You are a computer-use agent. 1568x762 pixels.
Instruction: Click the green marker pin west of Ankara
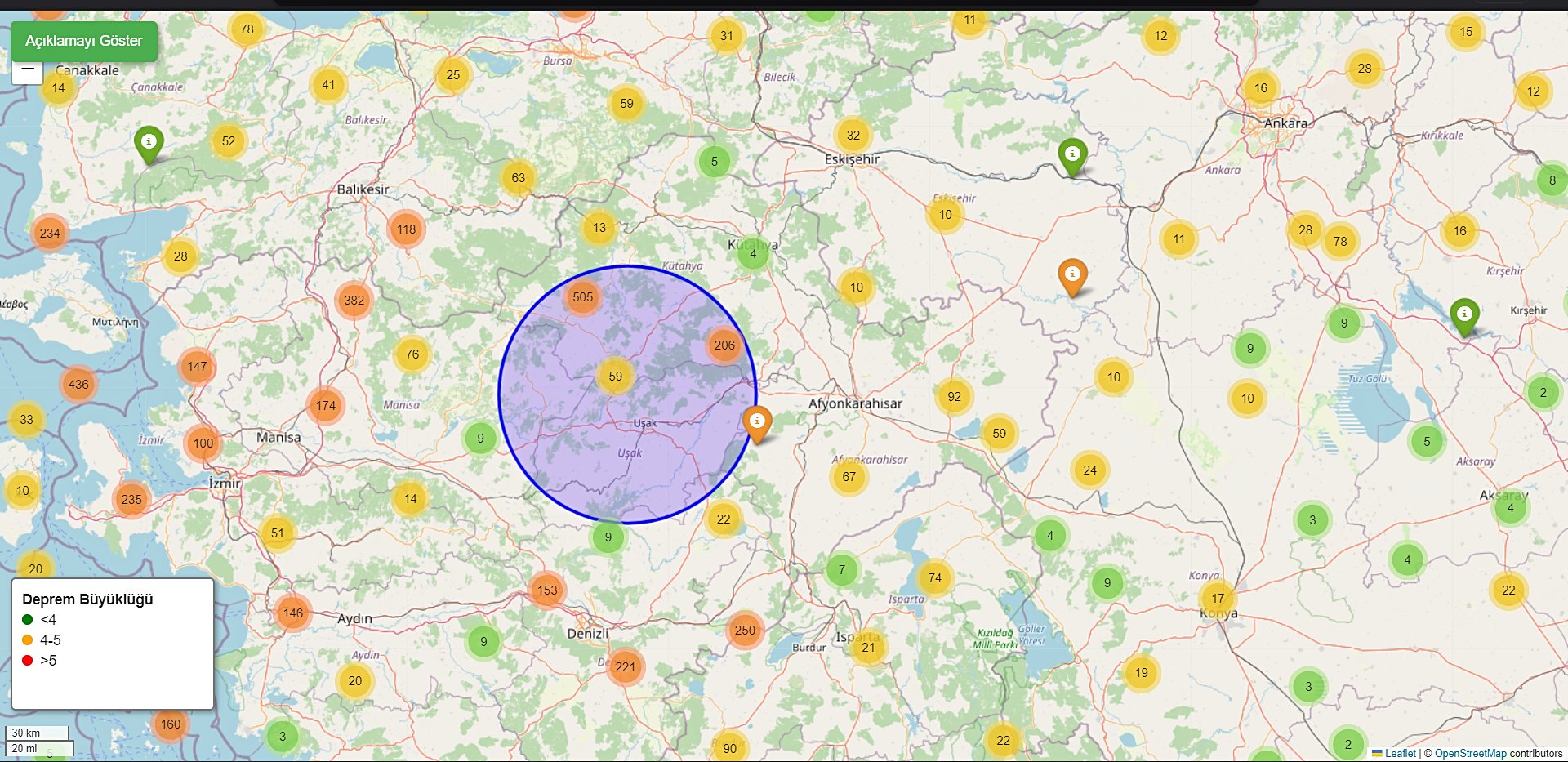pyautogui.click(x=1072, y=155)
